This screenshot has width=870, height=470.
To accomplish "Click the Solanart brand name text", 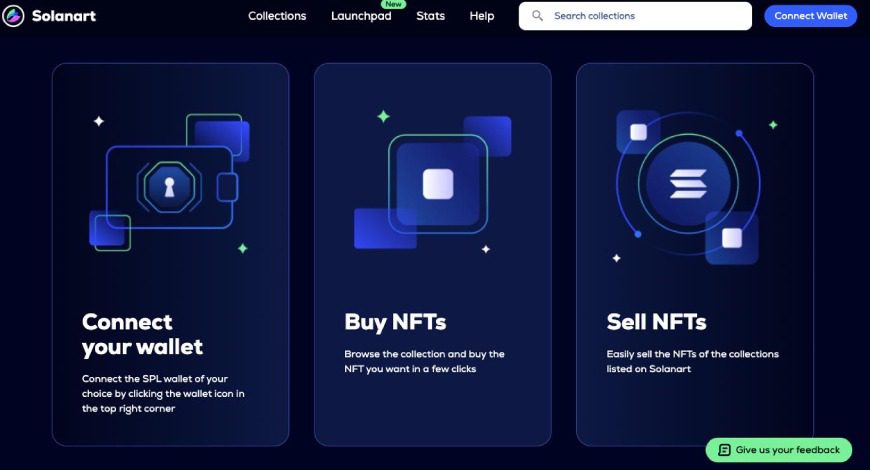I will [x=64, y=16].
